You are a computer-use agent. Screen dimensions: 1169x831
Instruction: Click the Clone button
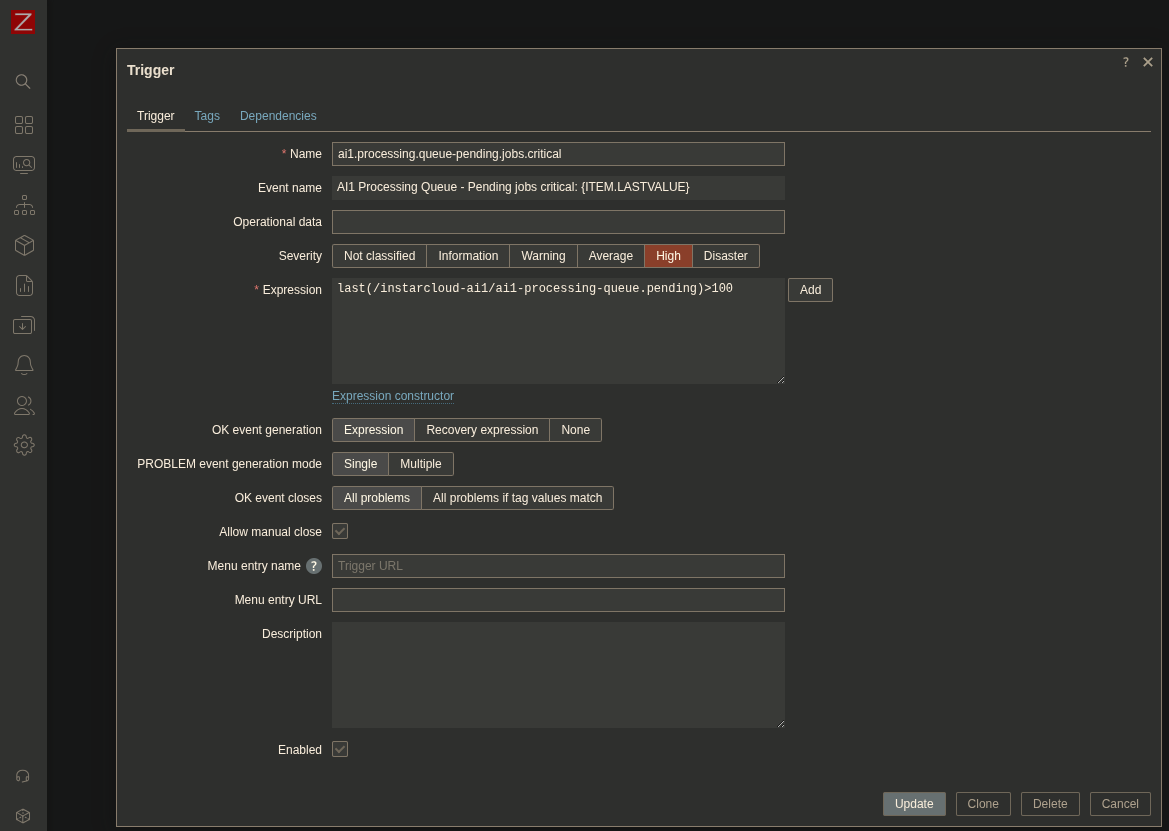[x=983, y=803]
